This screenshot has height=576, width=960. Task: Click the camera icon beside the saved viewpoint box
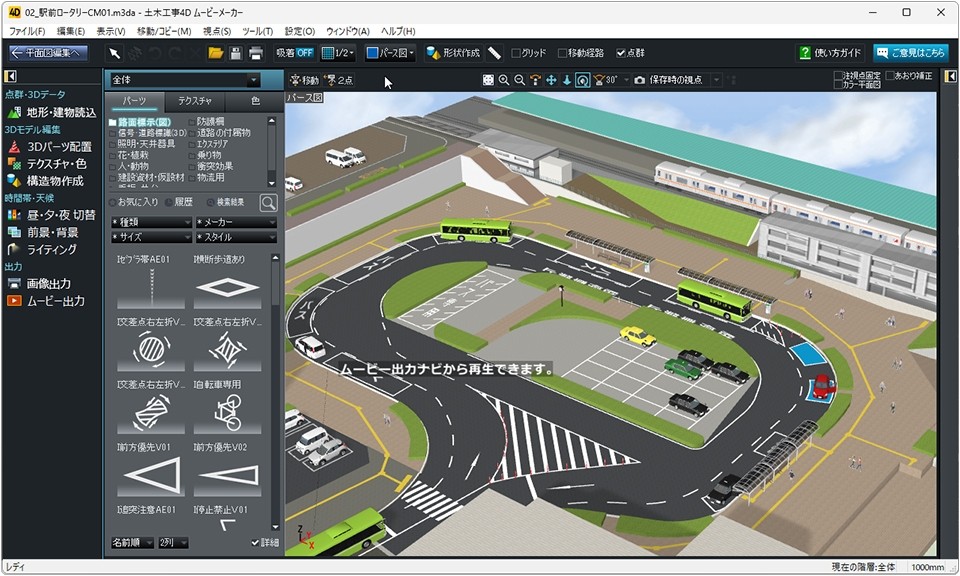pos(639,80)
